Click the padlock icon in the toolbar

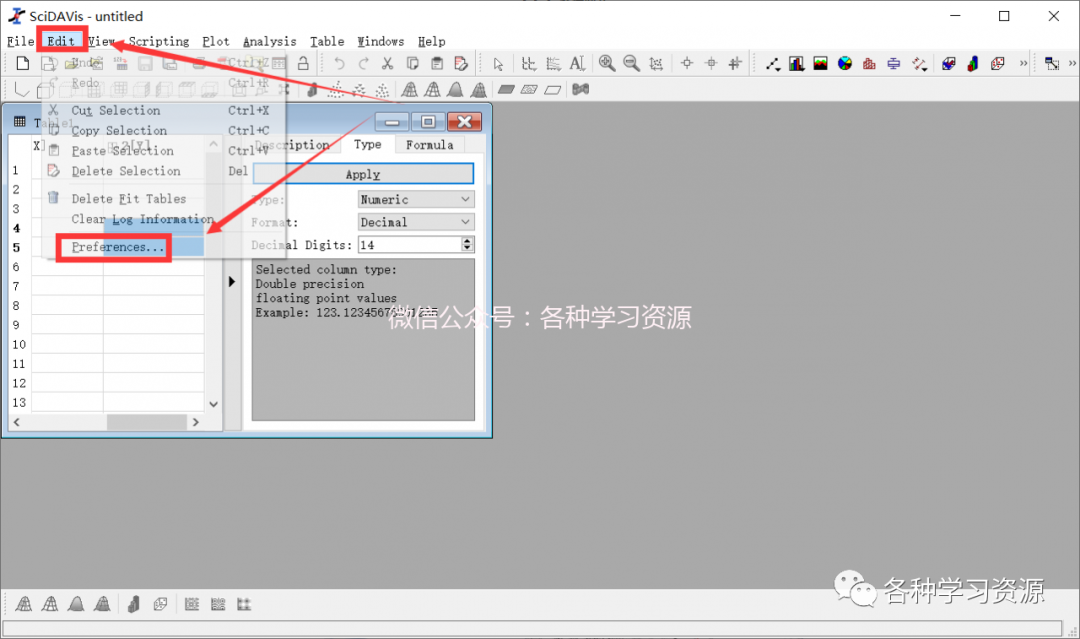coord(303,64)
